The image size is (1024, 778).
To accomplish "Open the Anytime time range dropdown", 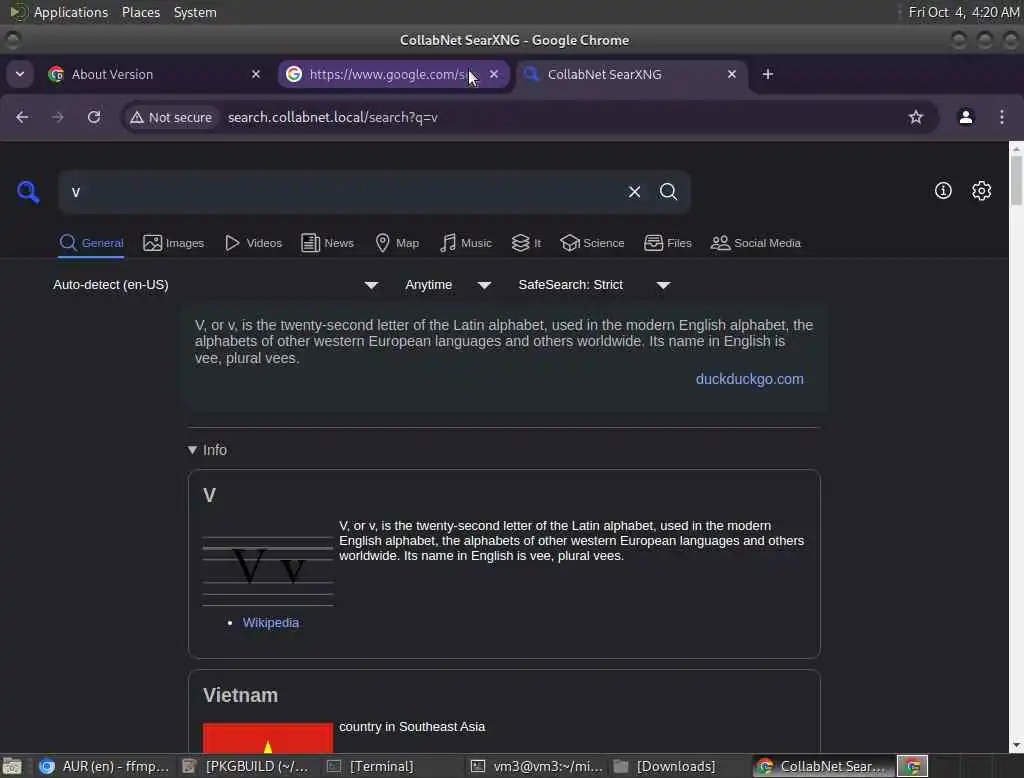I will tap(447, 285).
